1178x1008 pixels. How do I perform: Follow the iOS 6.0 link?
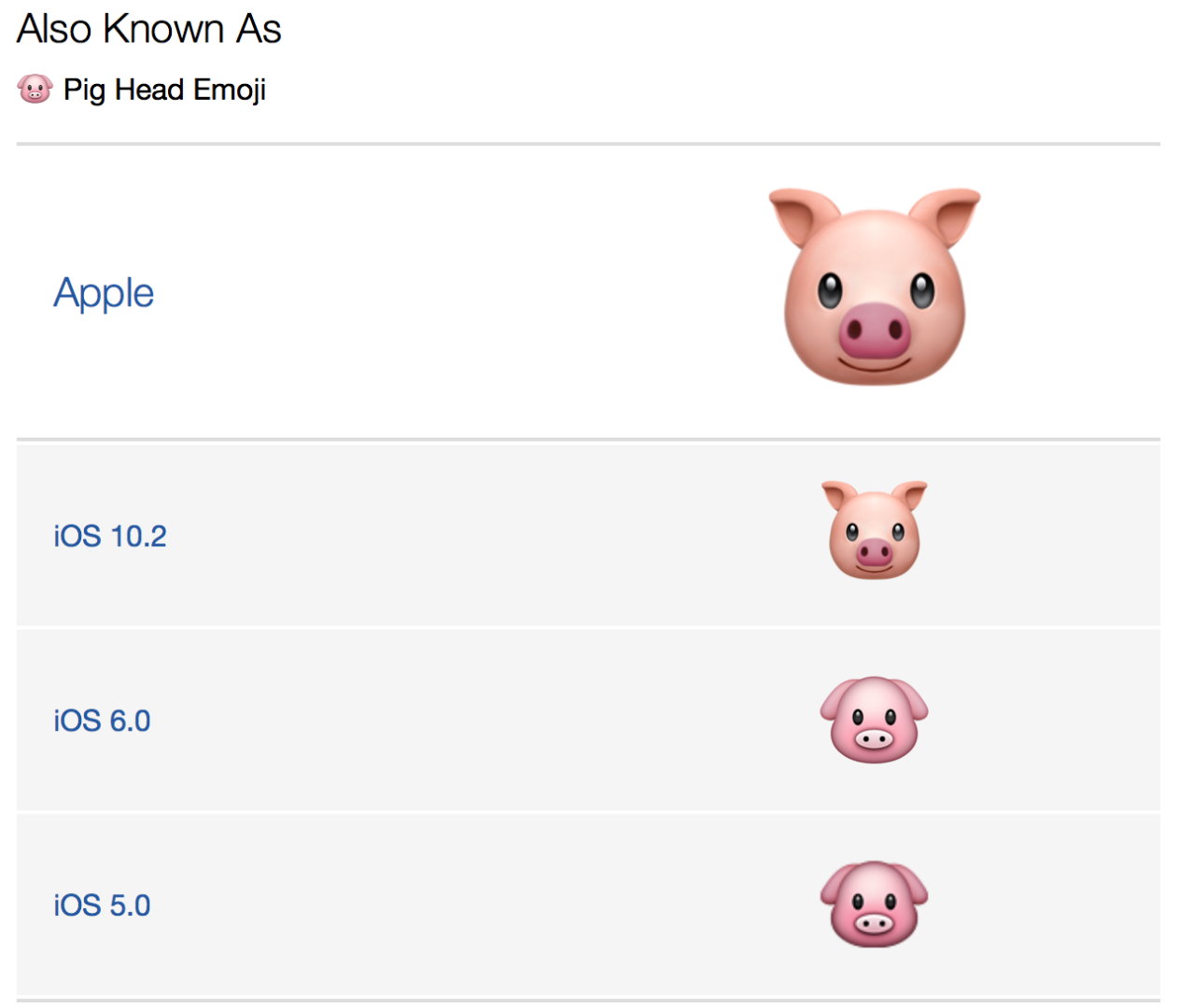102,721
